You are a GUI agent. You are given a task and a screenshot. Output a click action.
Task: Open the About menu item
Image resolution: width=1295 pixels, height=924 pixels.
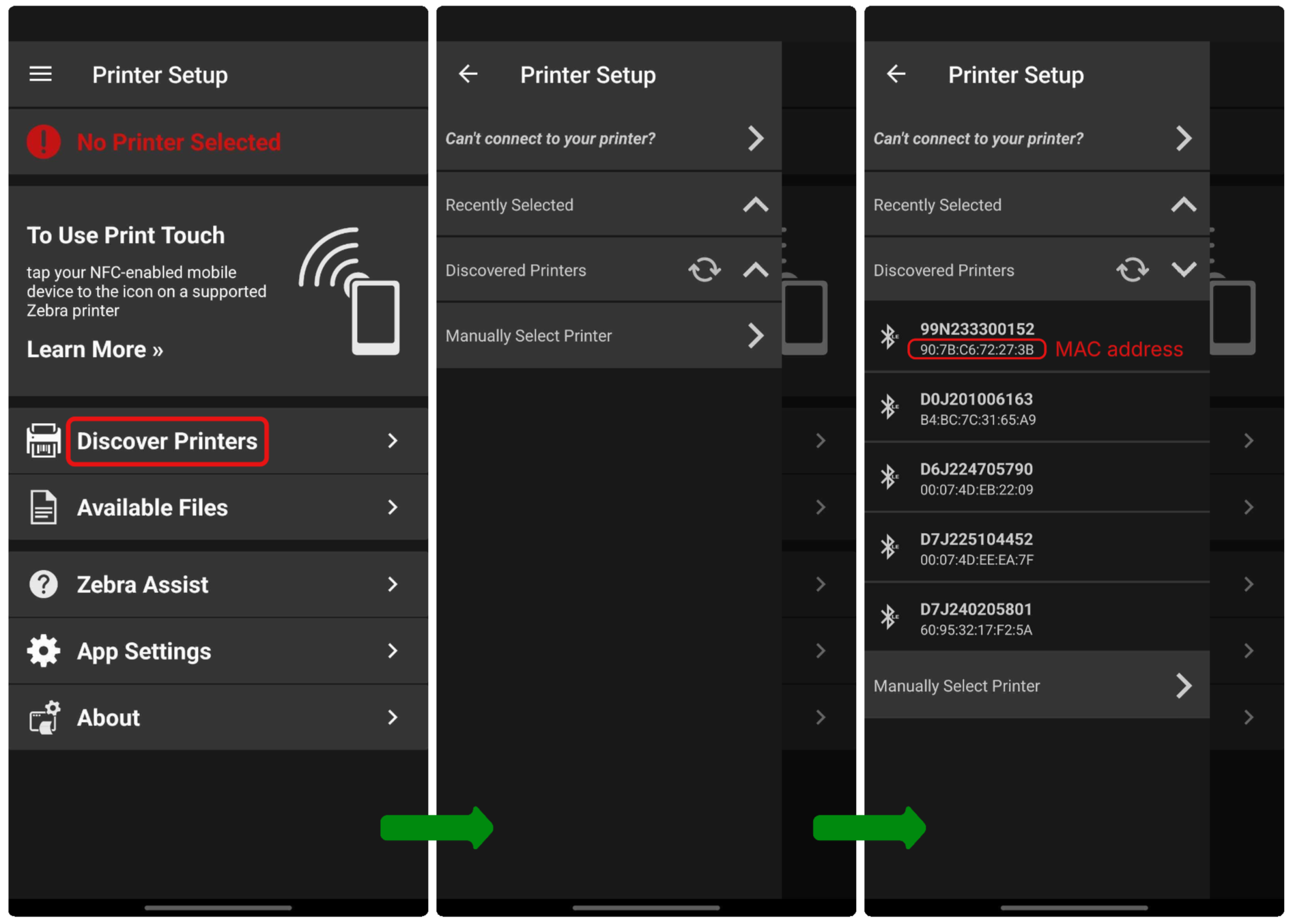[x=218, y=717]
